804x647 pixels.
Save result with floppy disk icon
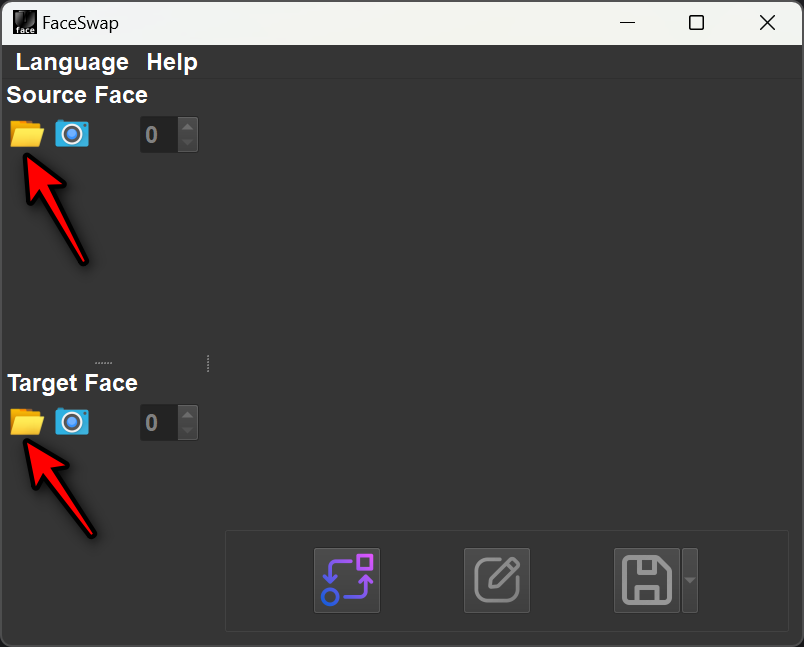click(x=647, y=580)
